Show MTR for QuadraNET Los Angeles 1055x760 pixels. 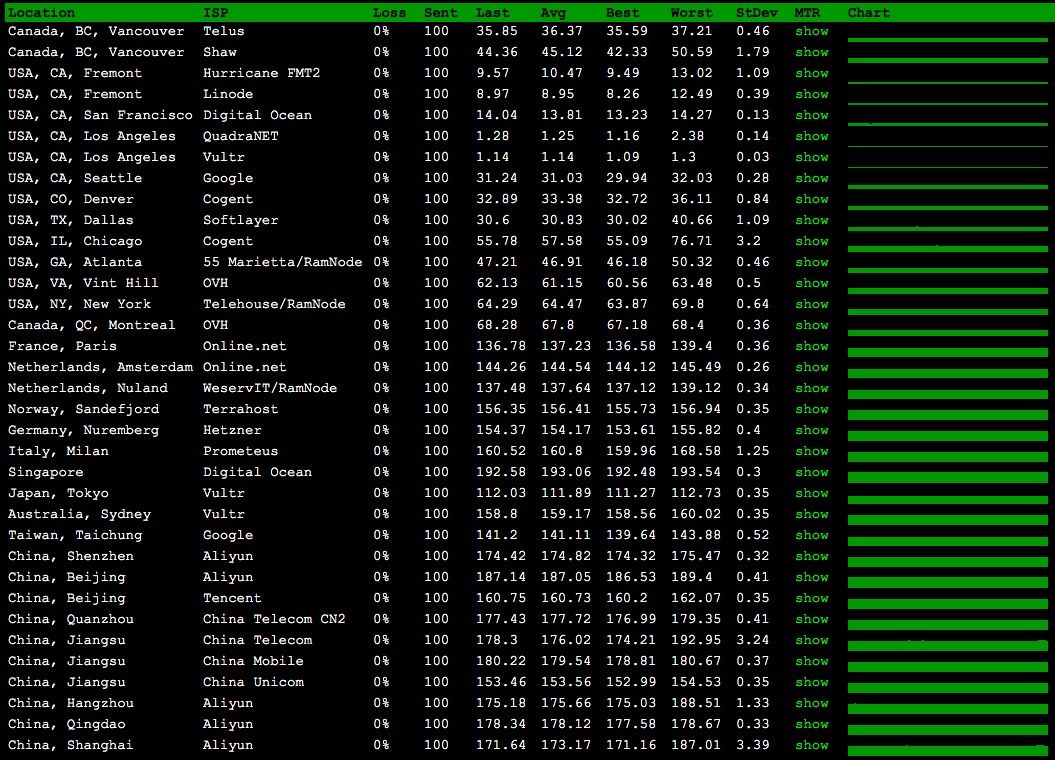[x=811, y=136]
